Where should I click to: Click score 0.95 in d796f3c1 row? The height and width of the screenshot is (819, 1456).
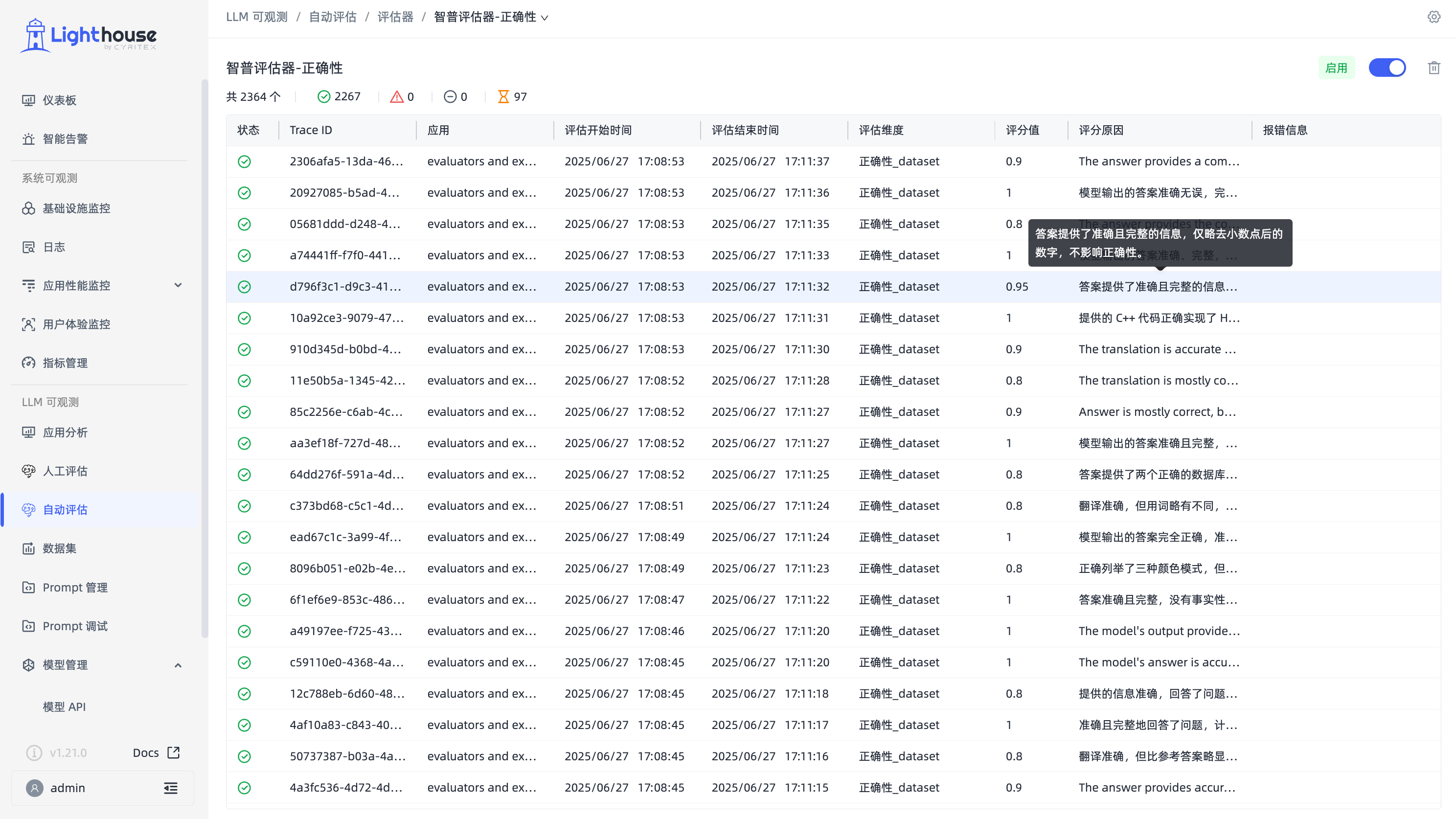(1017, 287)
